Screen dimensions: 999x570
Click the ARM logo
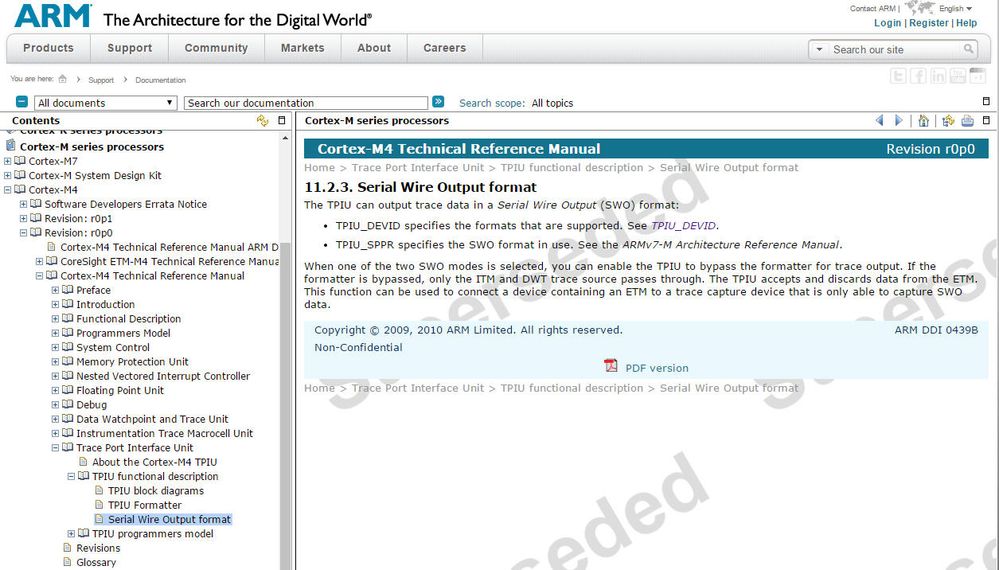click(52, 16)
